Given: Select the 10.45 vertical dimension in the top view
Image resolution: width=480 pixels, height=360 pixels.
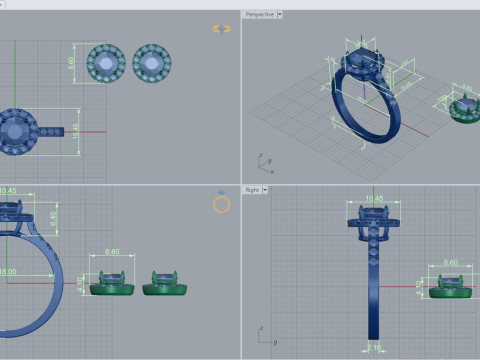Looking at the screenshot, I should coord(76,132).
